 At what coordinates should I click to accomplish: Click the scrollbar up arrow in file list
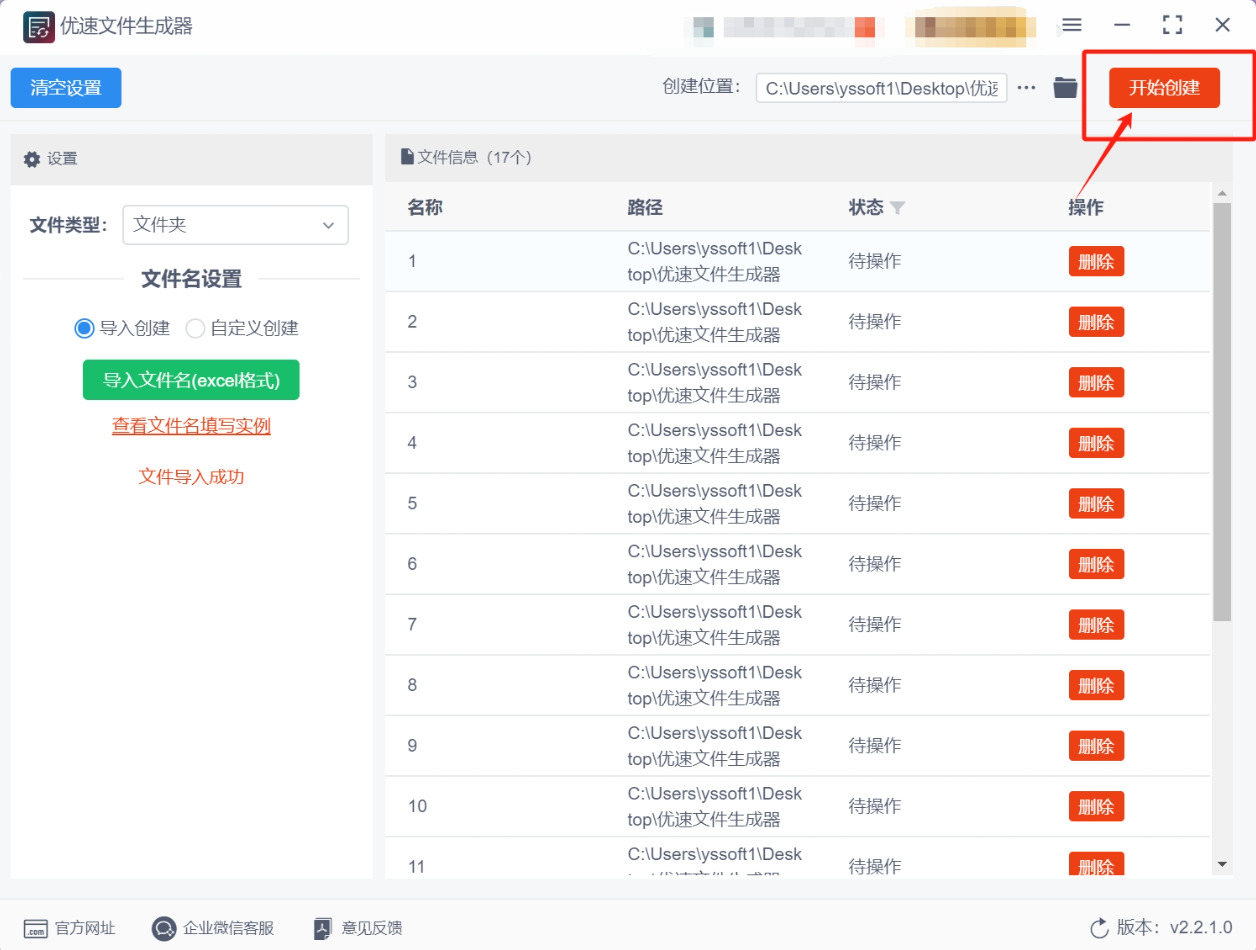point(1222,192)
